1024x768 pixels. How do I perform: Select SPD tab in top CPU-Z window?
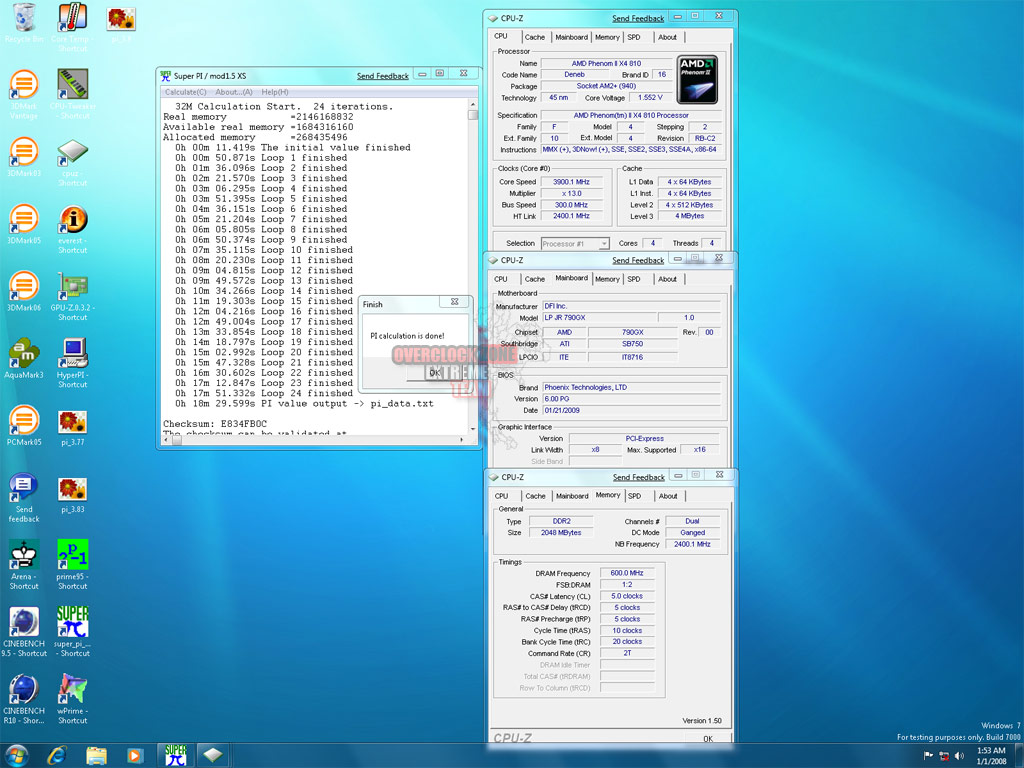click(x=634, y=37)
